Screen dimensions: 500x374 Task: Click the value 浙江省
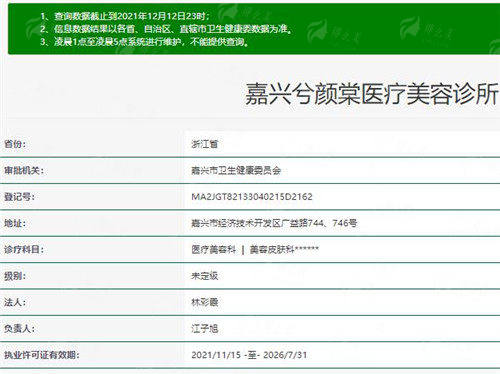205,144
